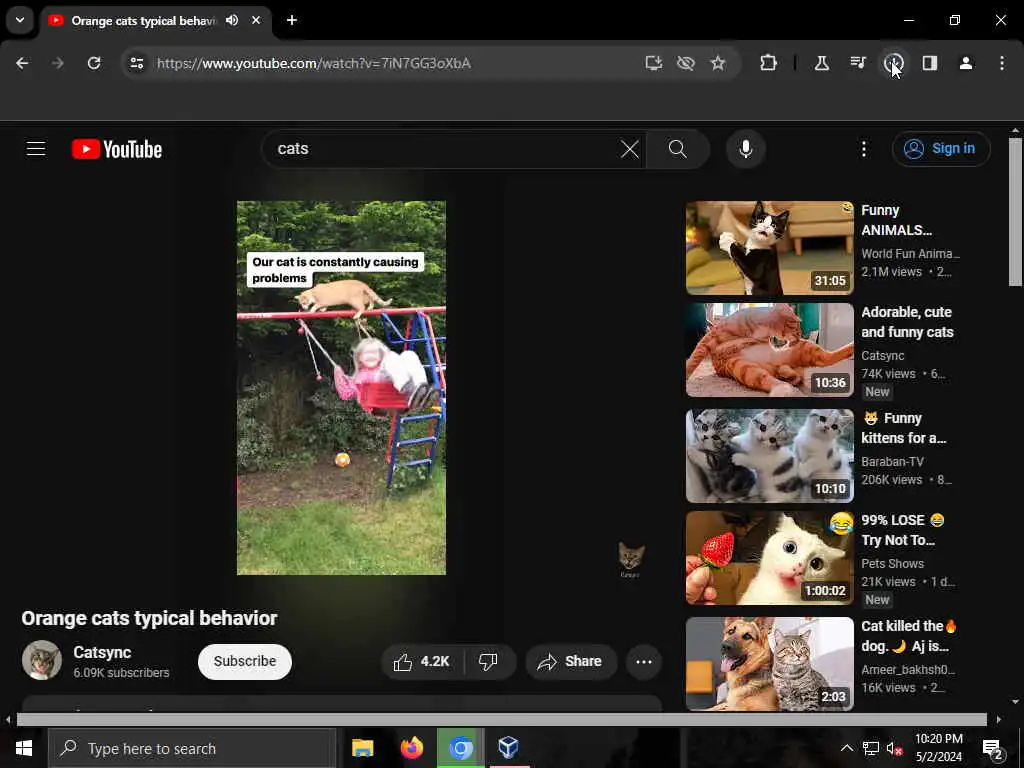This screenshot has width=1024, height=768.
Task: Click the horizontal page scrollbar
Action: point(502,720)
